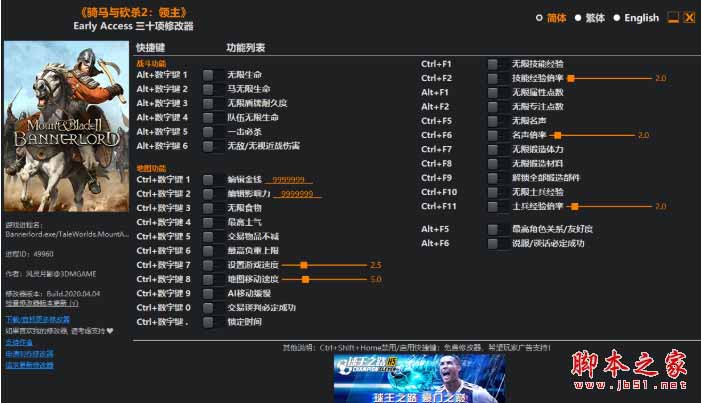Toggle 地图移动速度 checkbox
The image size is (701, 403).
tap(208, 280)
